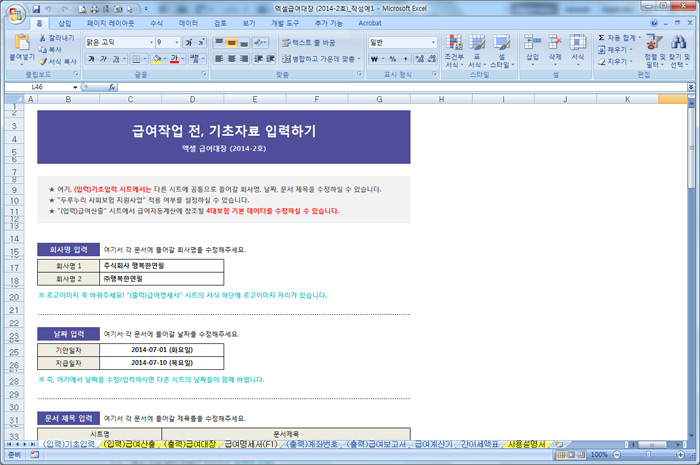Toggle text wrap 텍스트 줄 바꿈
Viewport: 700px width, 465px height.
click(309, 42)
